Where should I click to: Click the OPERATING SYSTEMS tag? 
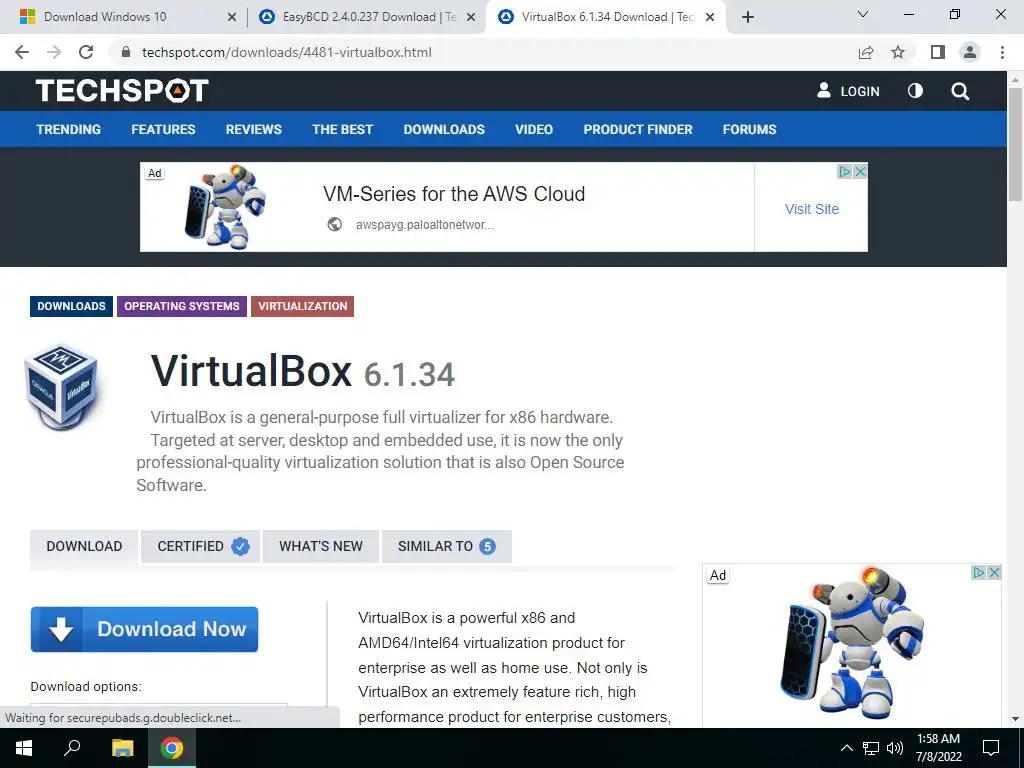[x=182, y=306]
